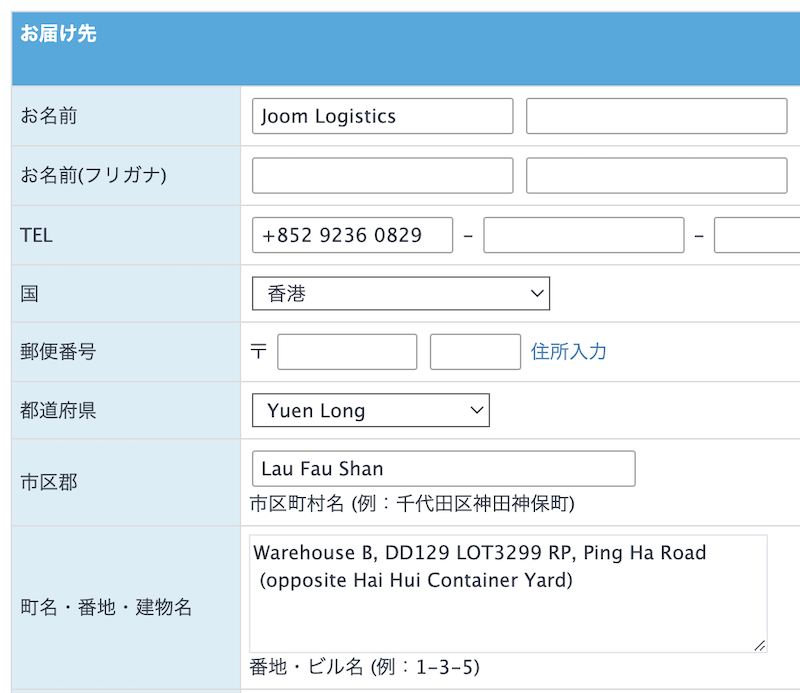Click the 〒 postal mark symbol

tap(258, 351)
